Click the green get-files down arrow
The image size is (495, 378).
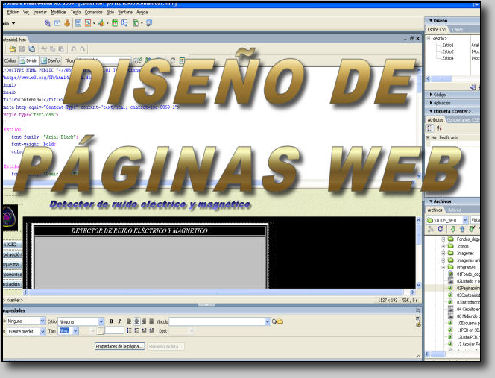tap(453, 229)
